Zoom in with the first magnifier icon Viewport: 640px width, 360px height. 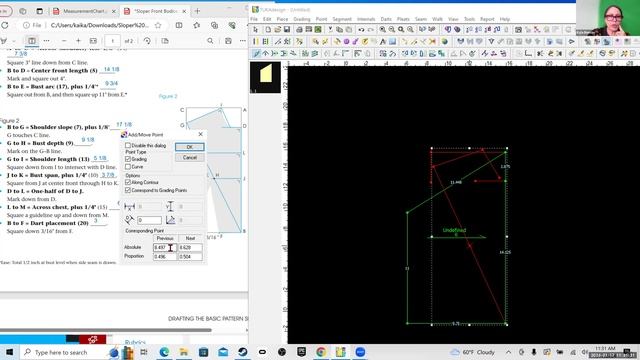coord(382,30)
